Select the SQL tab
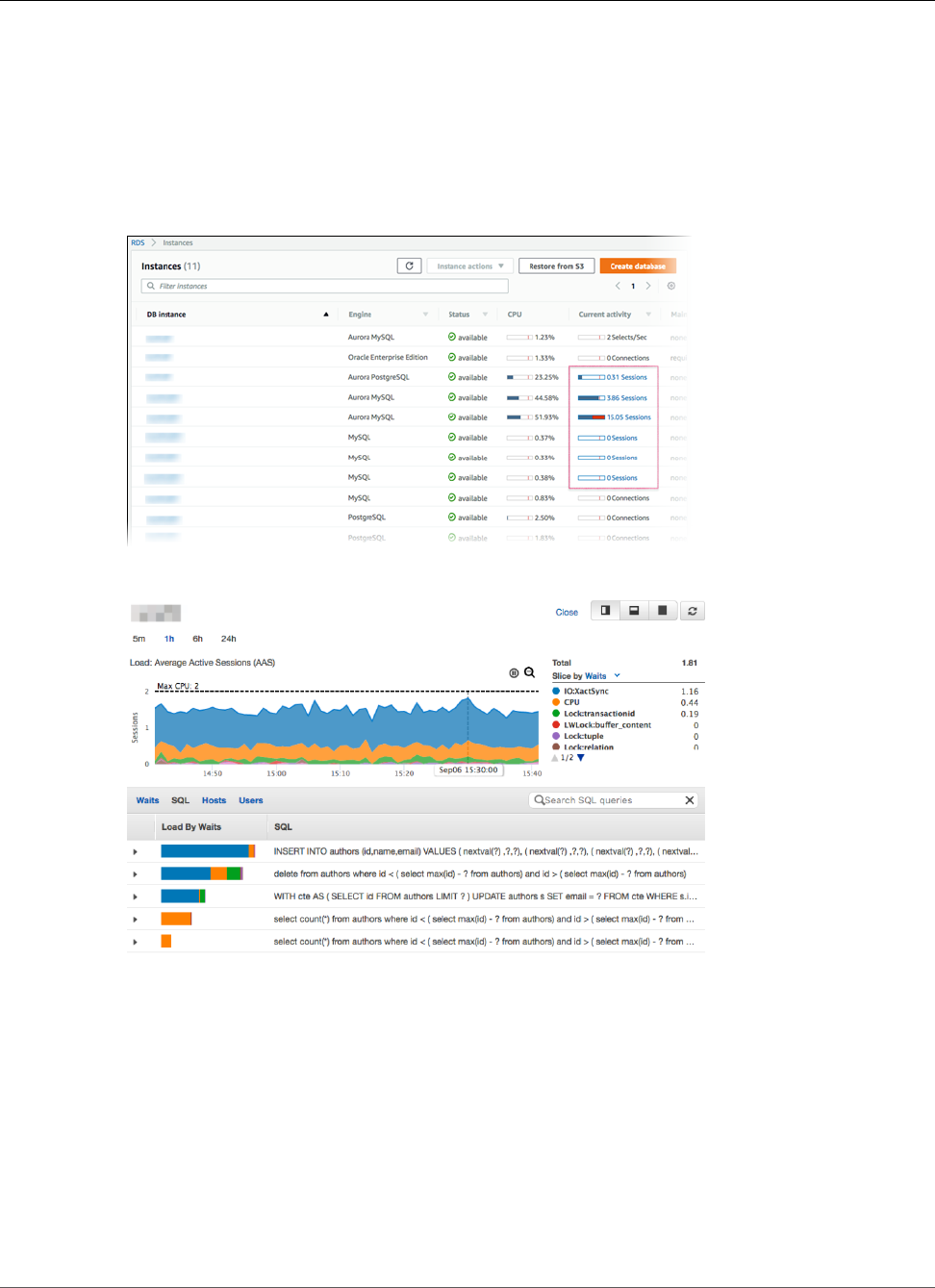The width and height of the screenshot is (935, 1288). tap(180, 800)
